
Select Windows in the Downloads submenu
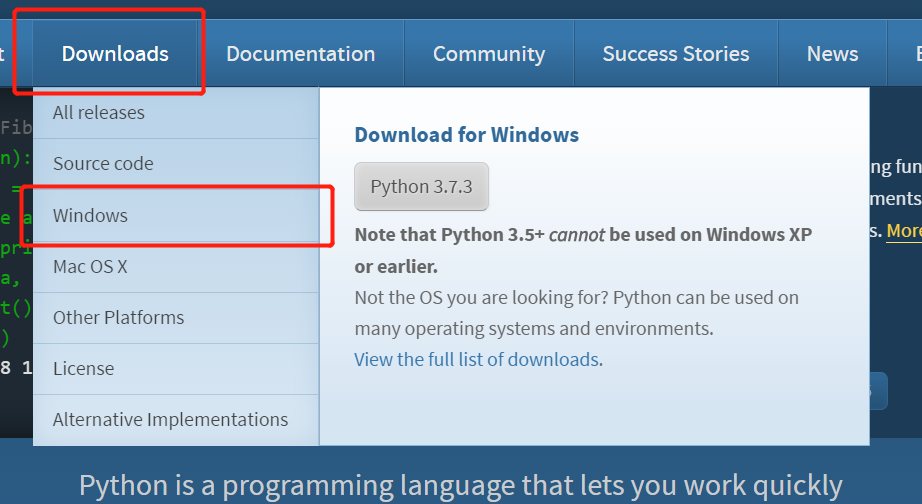[x=176, y=215]
